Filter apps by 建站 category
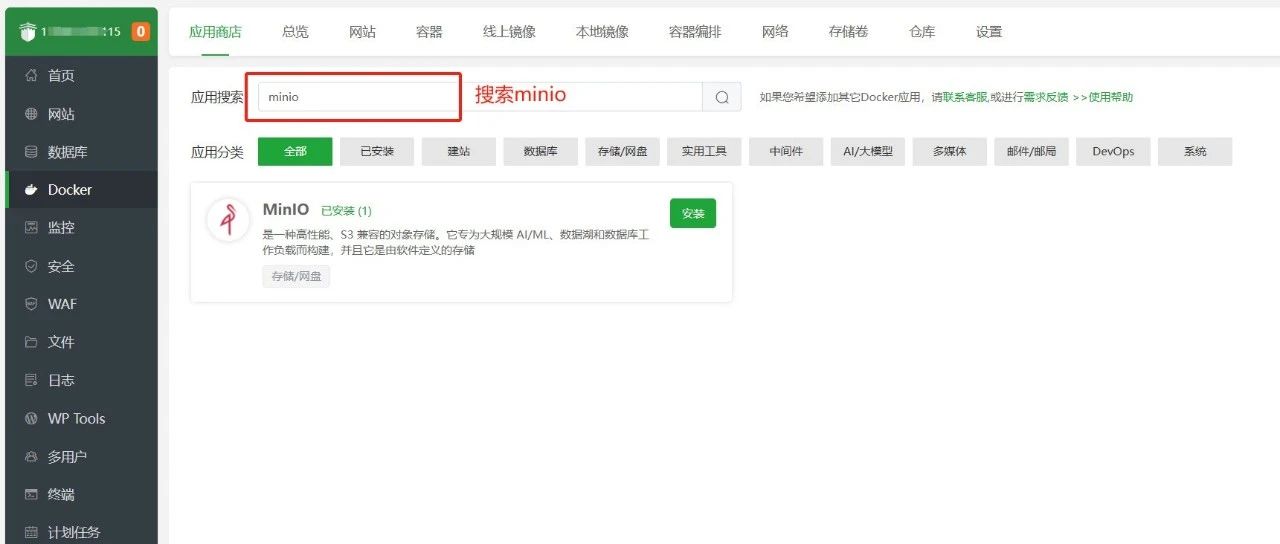Viewport: 1280px width, 544px height. click(x=459, y=151)
